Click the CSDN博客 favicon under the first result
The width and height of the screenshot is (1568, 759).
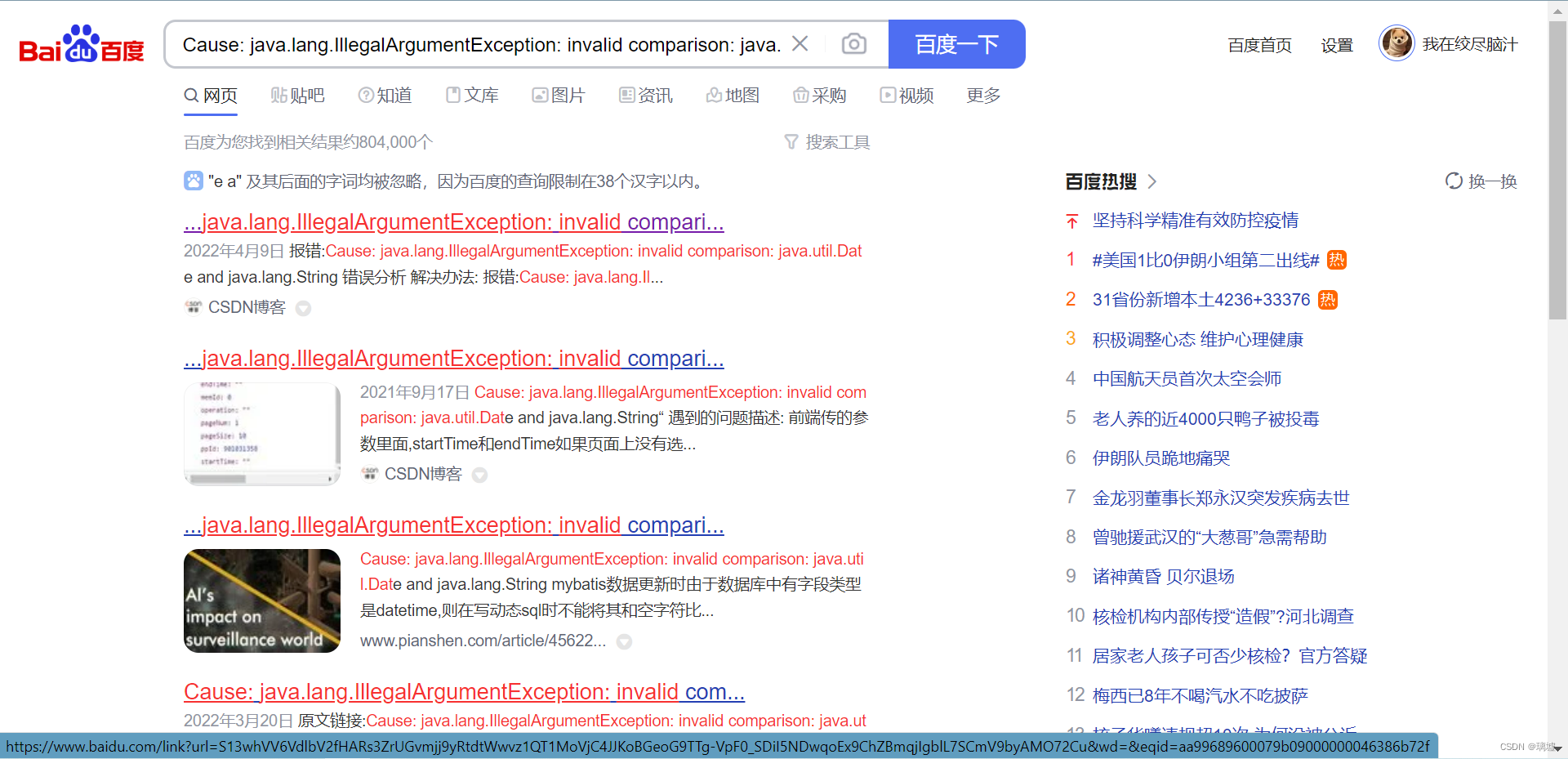tap(194, 306)
